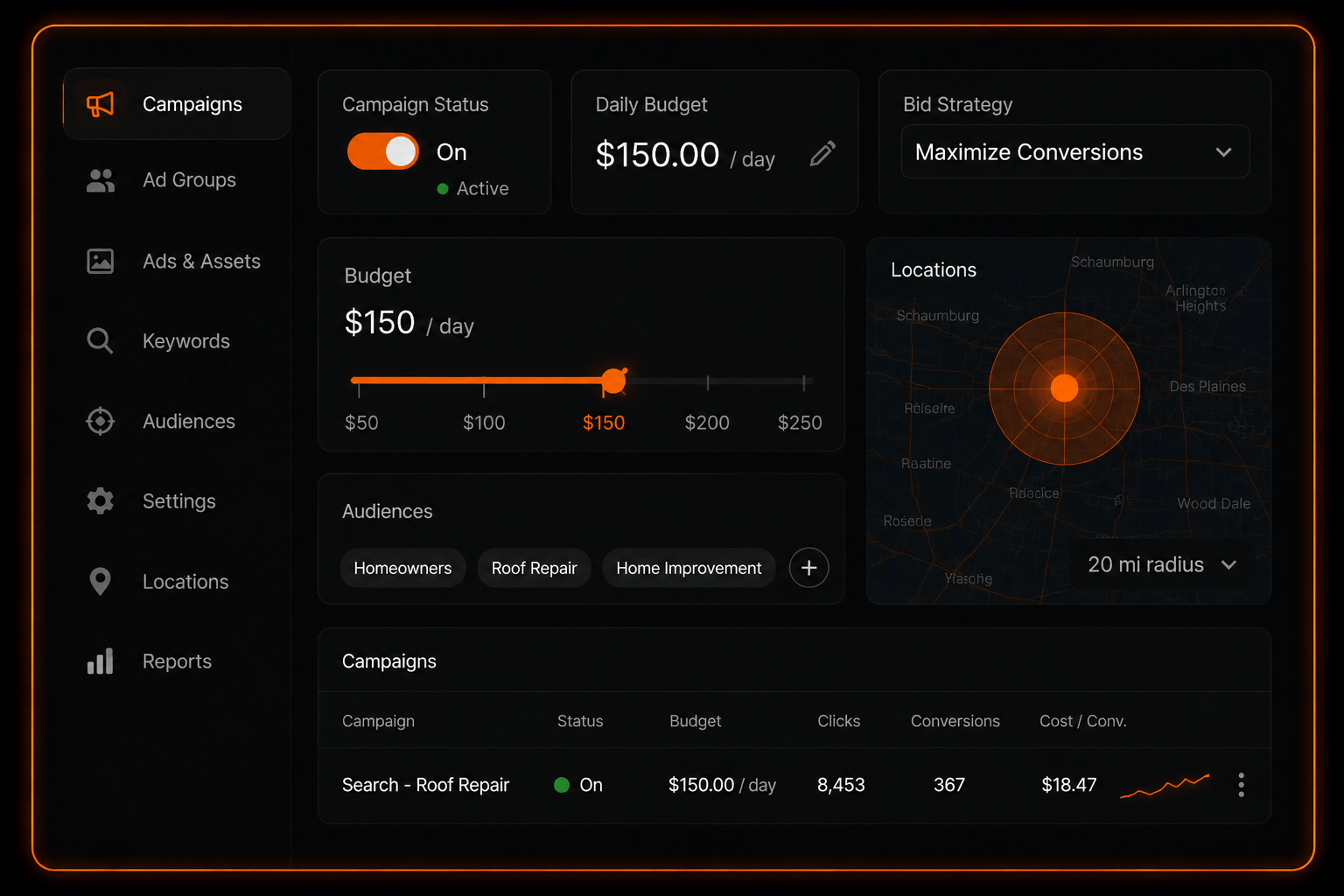Open Reports via bar chart icon

point(101,661)
